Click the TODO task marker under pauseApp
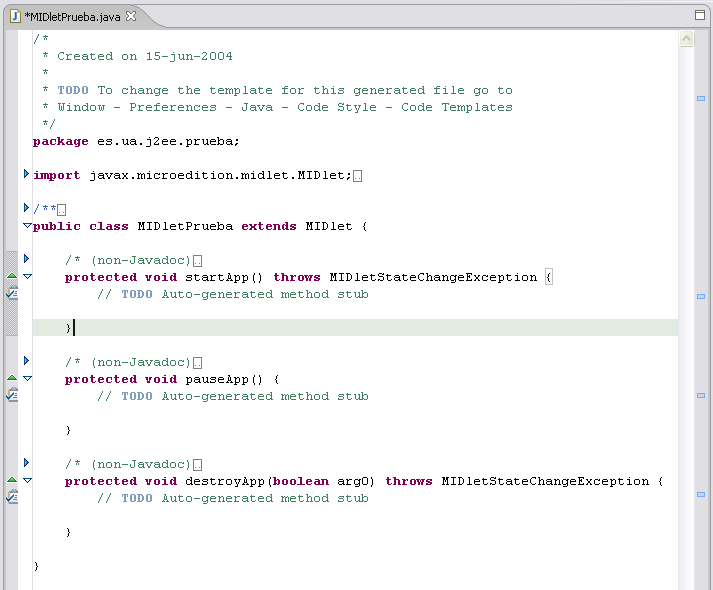713x590 pixels. coord(12,395)
